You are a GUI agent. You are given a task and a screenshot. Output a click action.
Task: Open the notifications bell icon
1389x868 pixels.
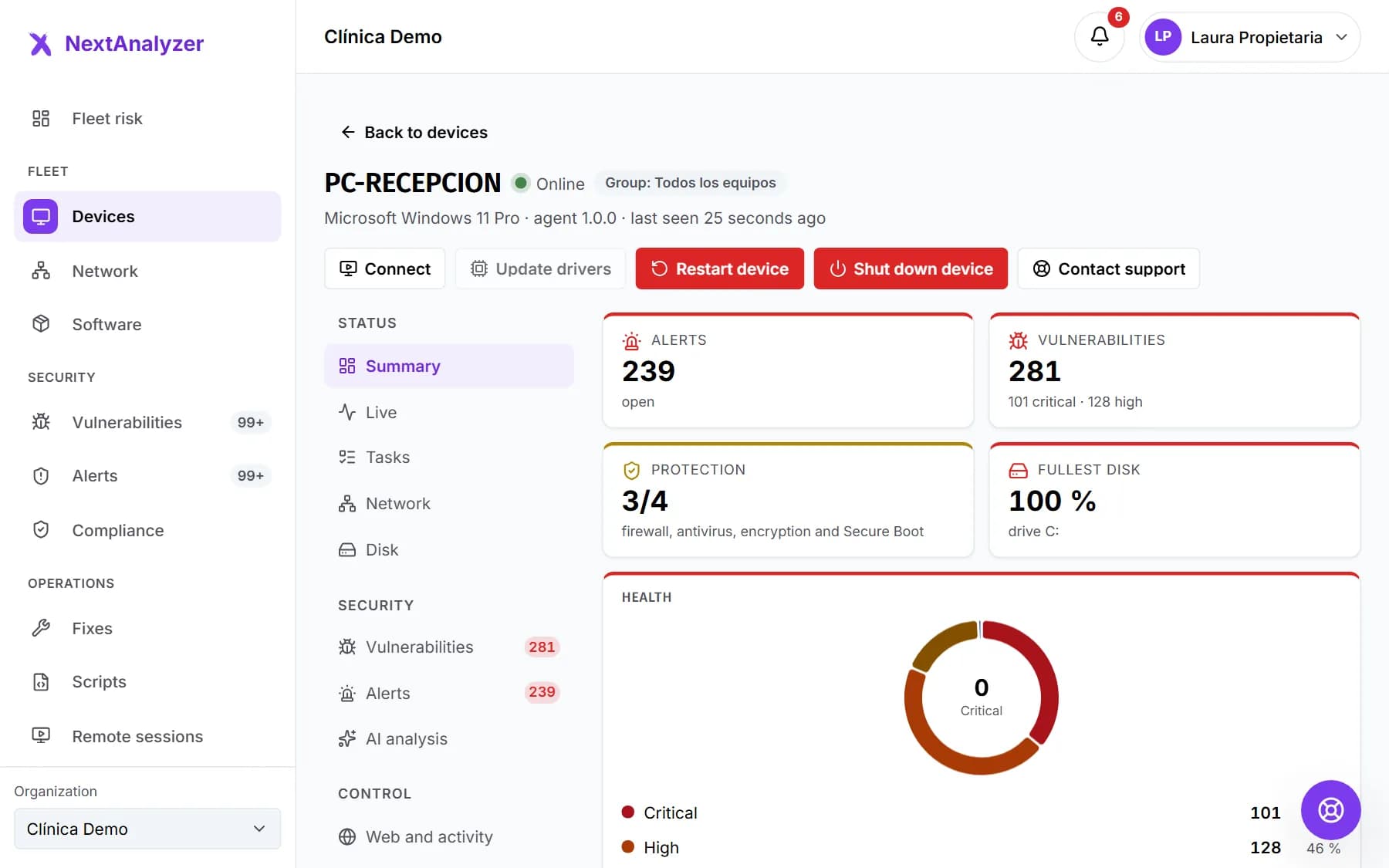[x=1099, y=36]
